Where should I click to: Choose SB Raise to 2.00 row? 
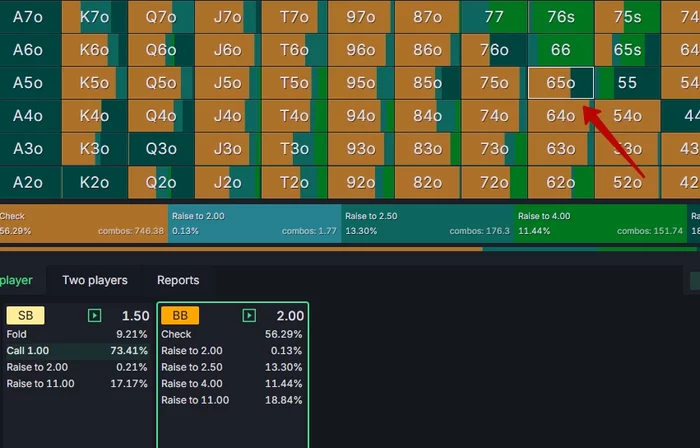[x=77, y=367]
